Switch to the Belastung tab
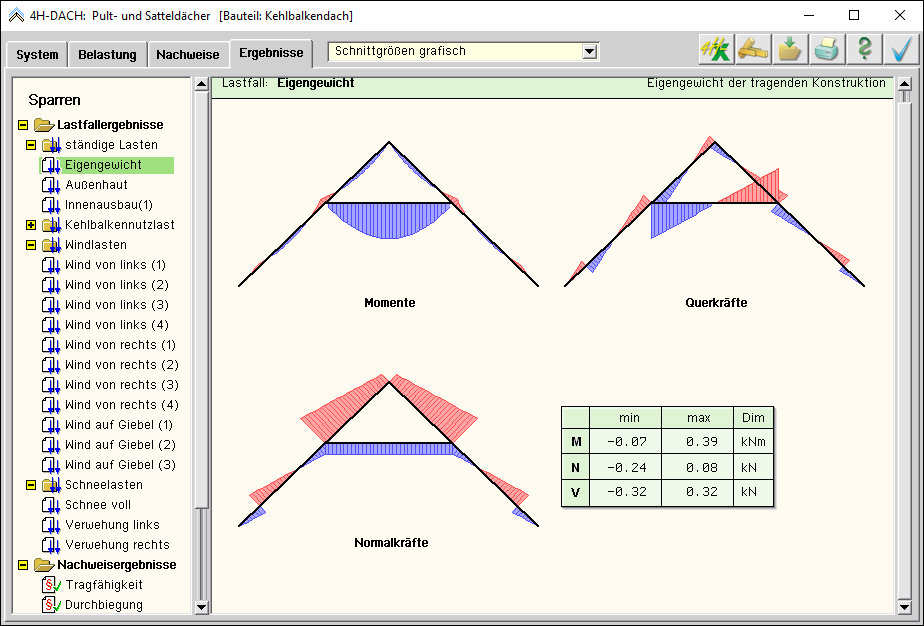 107,55
